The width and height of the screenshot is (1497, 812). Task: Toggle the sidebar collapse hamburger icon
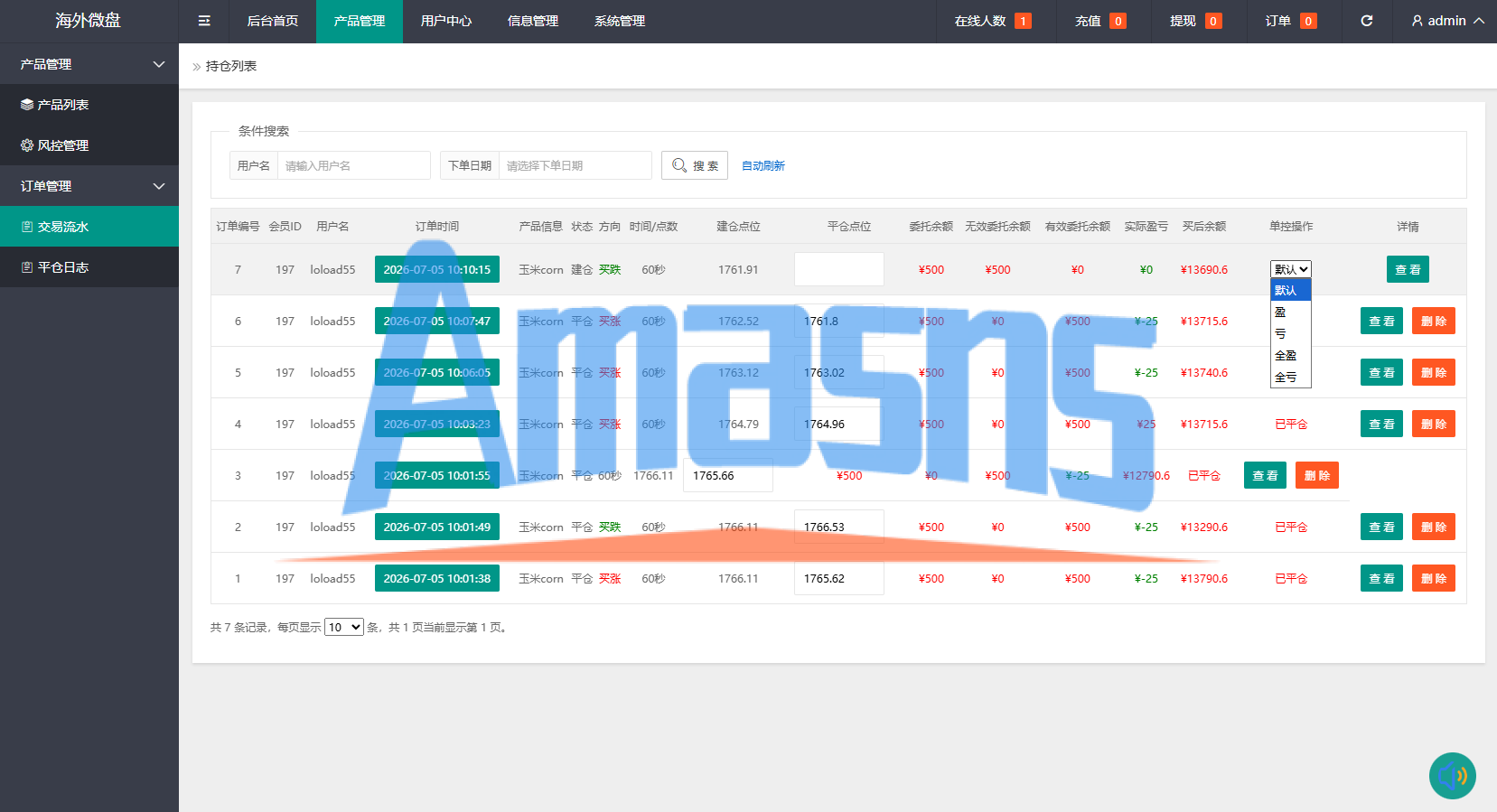[x=204, y=21]
